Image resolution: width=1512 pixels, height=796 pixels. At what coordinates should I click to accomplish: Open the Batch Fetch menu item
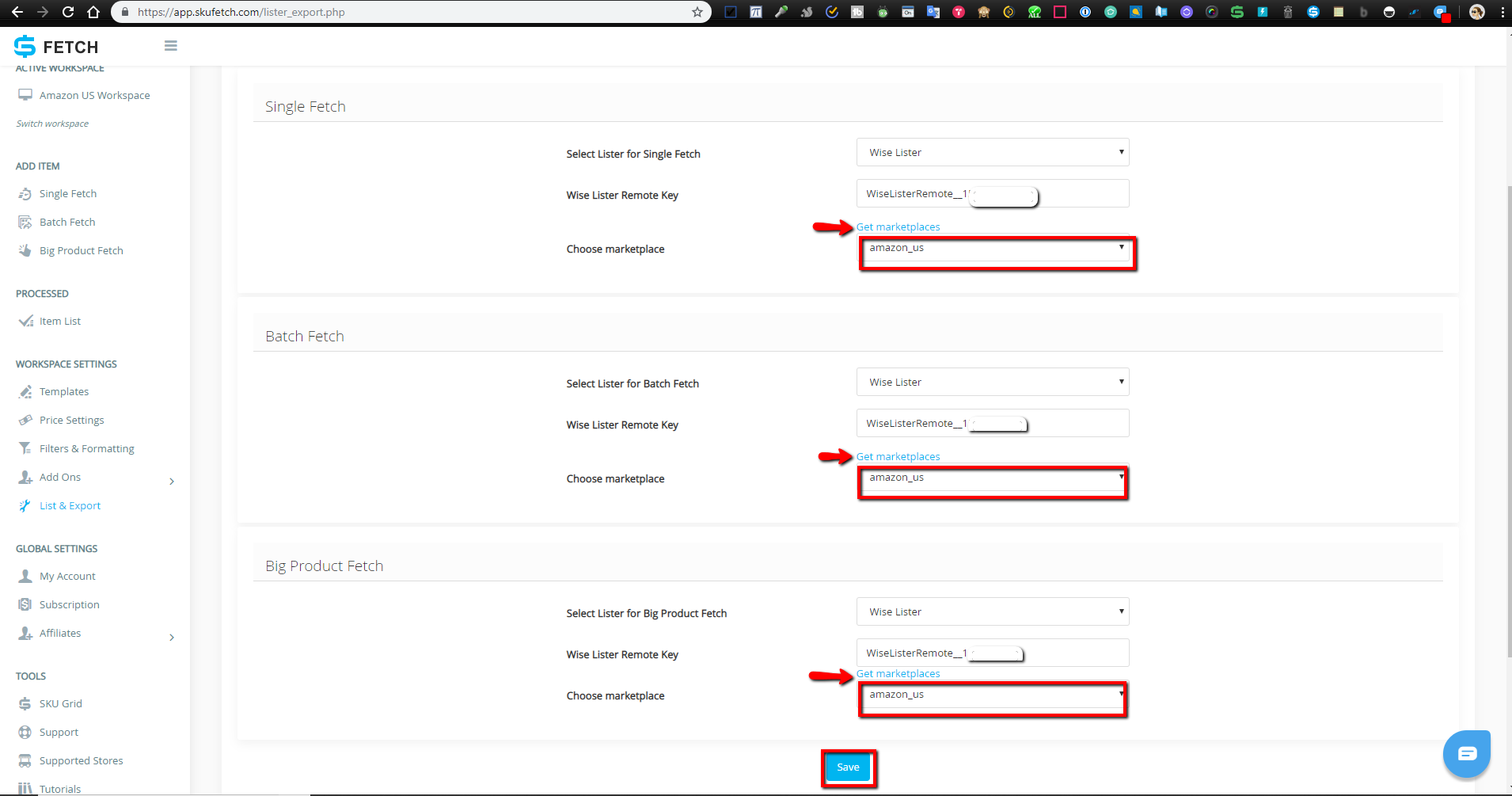[x=67, y=223]
